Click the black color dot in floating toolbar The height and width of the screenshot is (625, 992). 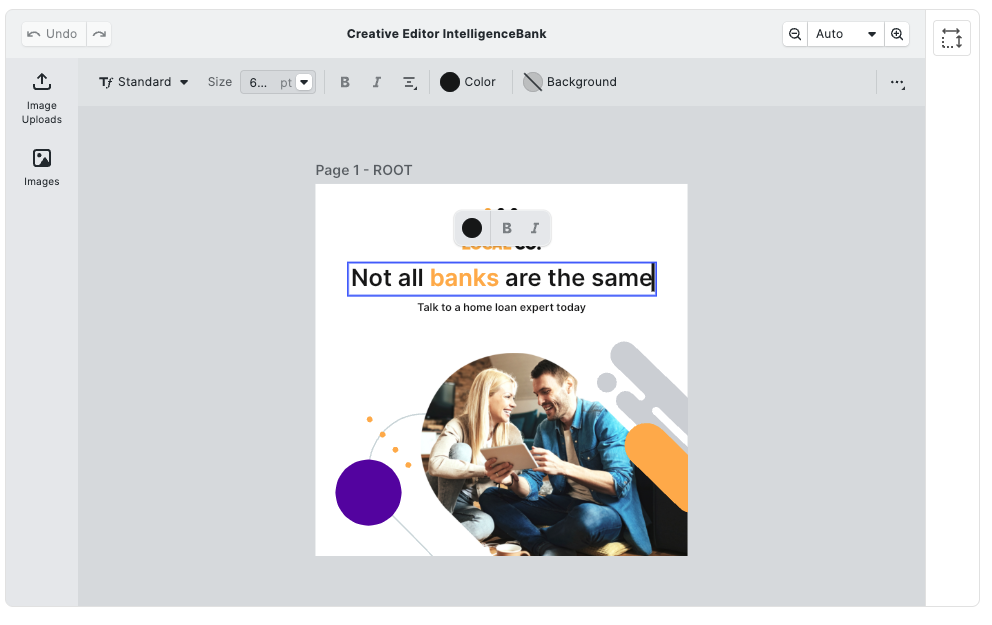point(472,228)
